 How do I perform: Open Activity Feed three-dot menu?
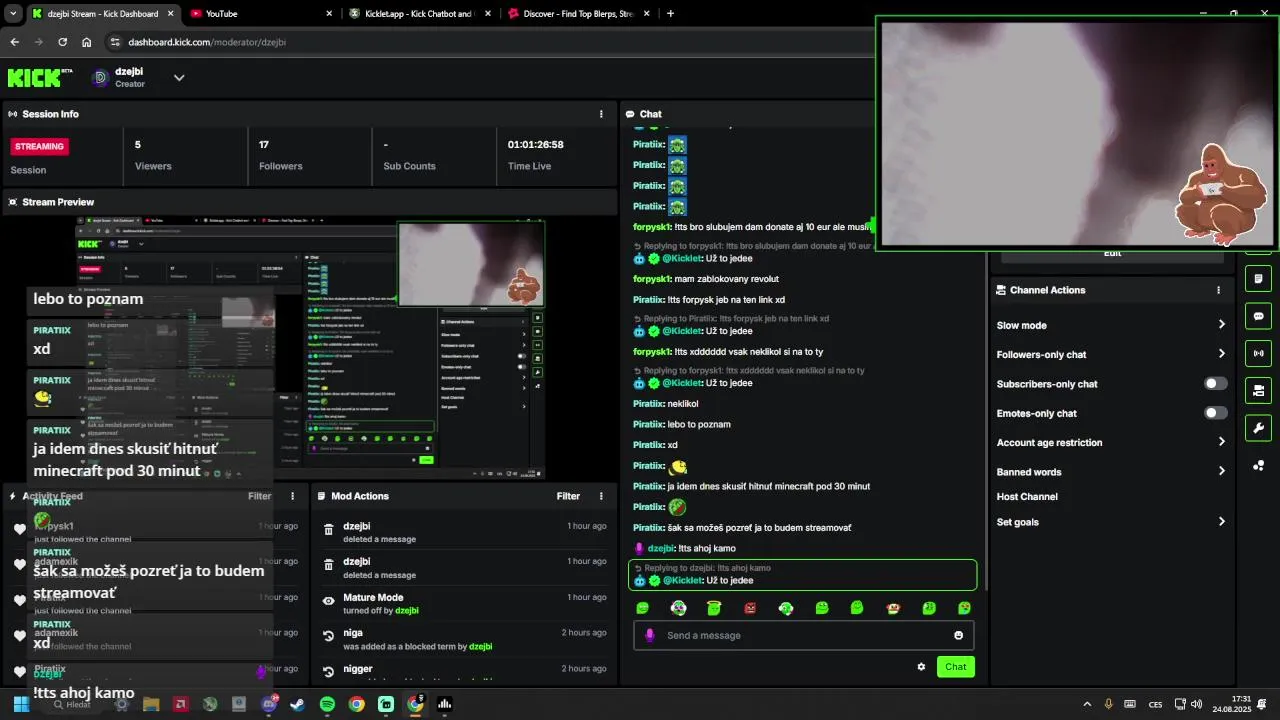click(293, 496)
